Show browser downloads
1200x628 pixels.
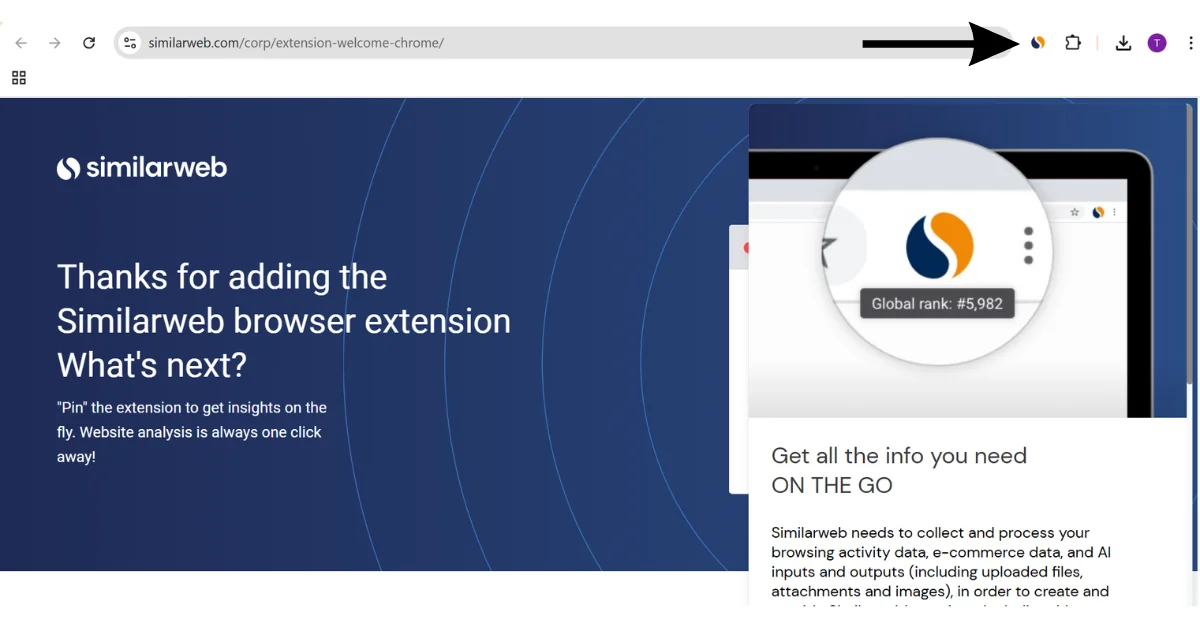coord(1123,43)
